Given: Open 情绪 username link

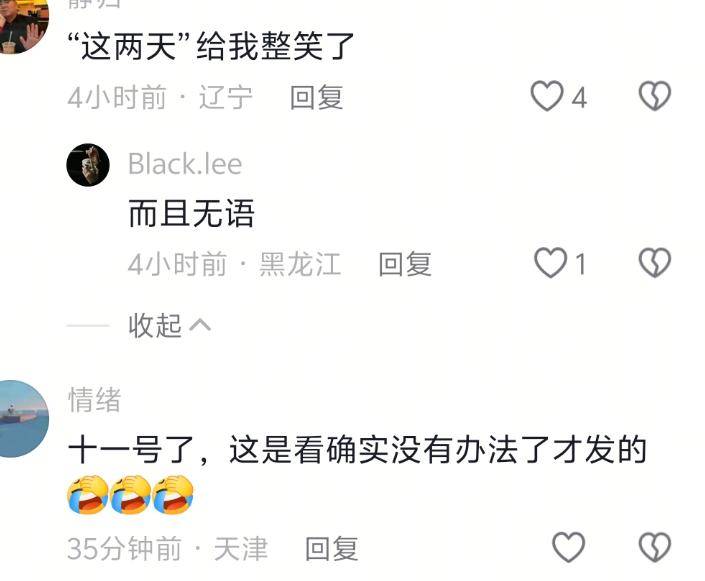Looking at the screenshot, I should [94, 399].
